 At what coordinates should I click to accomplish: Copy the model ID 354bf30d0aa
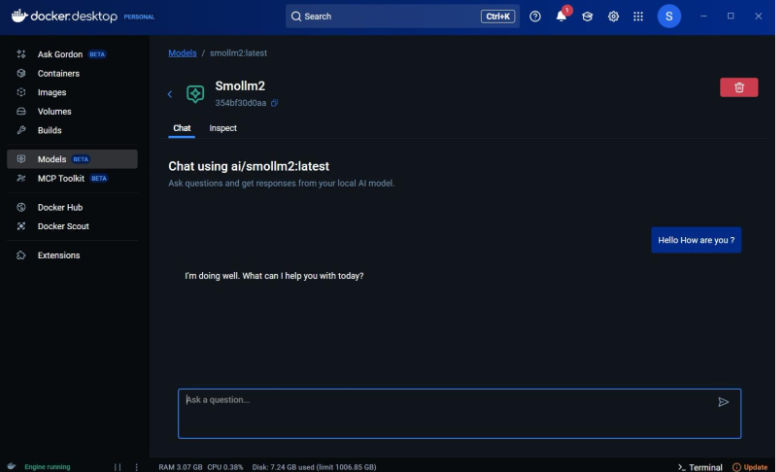pyautogui.click(x=274, y=103)
